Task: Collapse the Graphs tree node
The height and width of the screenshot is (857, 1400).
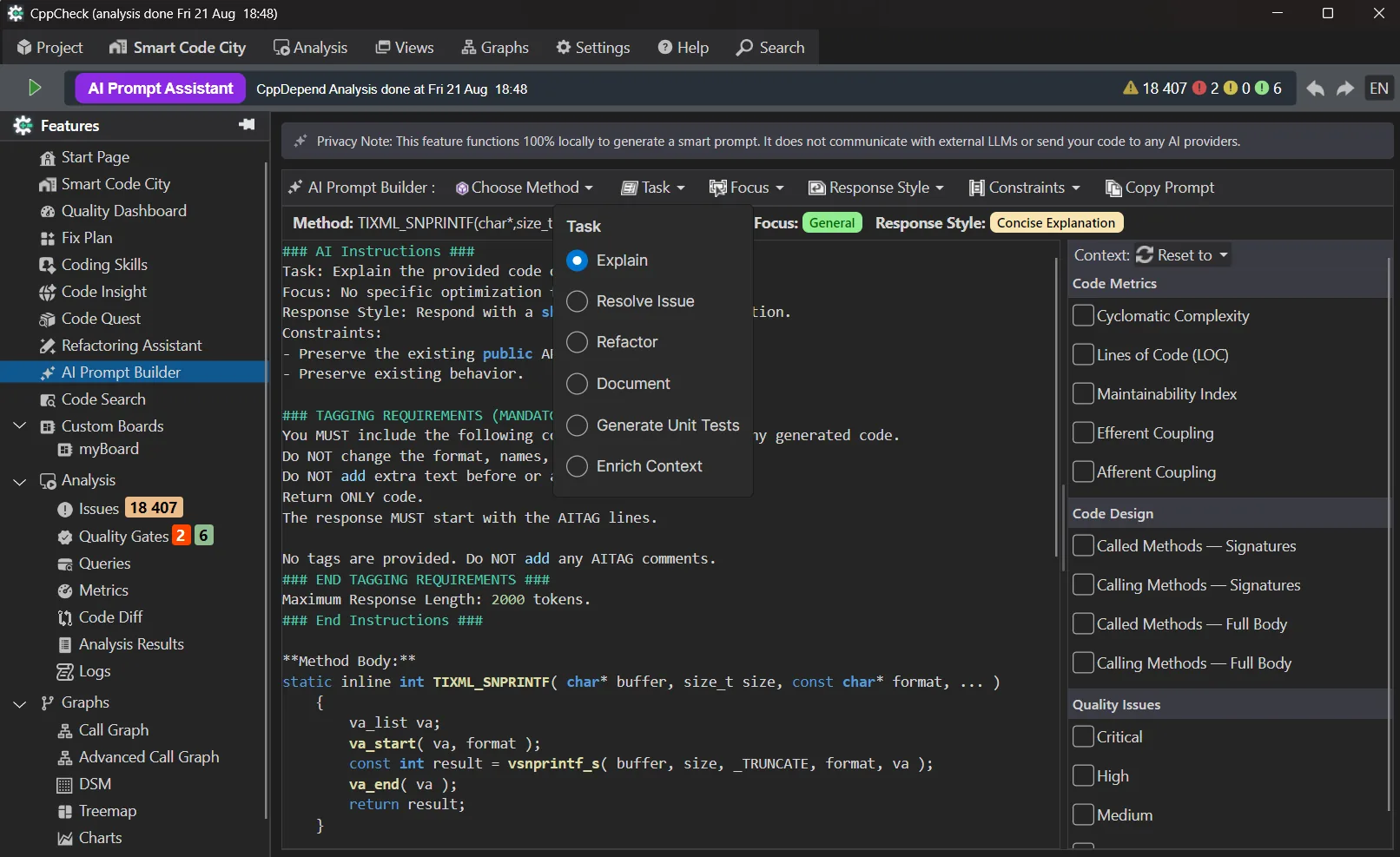Action: 20,703
